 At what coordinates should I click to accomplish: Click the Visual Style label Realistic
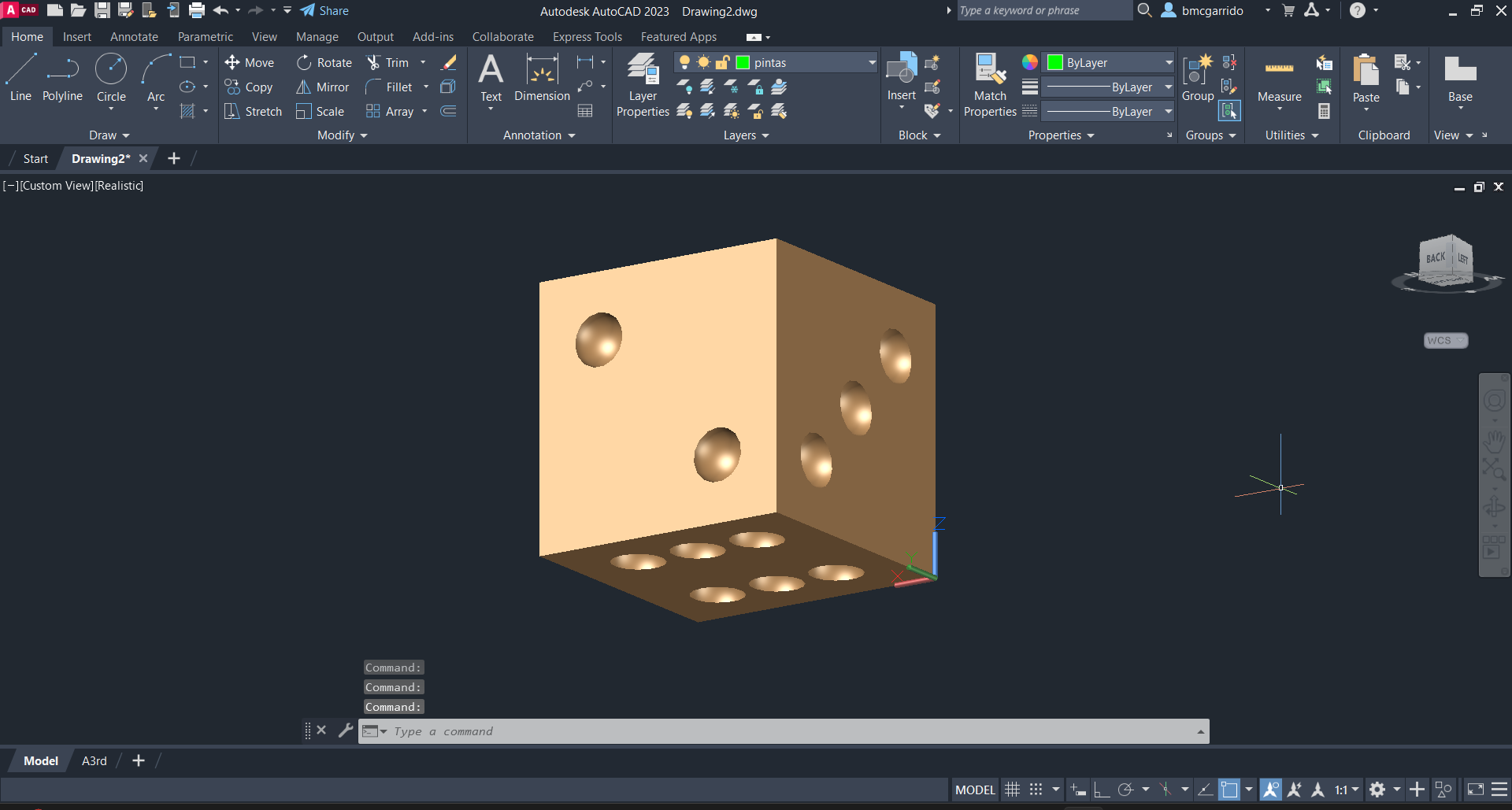[x=120, y=186]
